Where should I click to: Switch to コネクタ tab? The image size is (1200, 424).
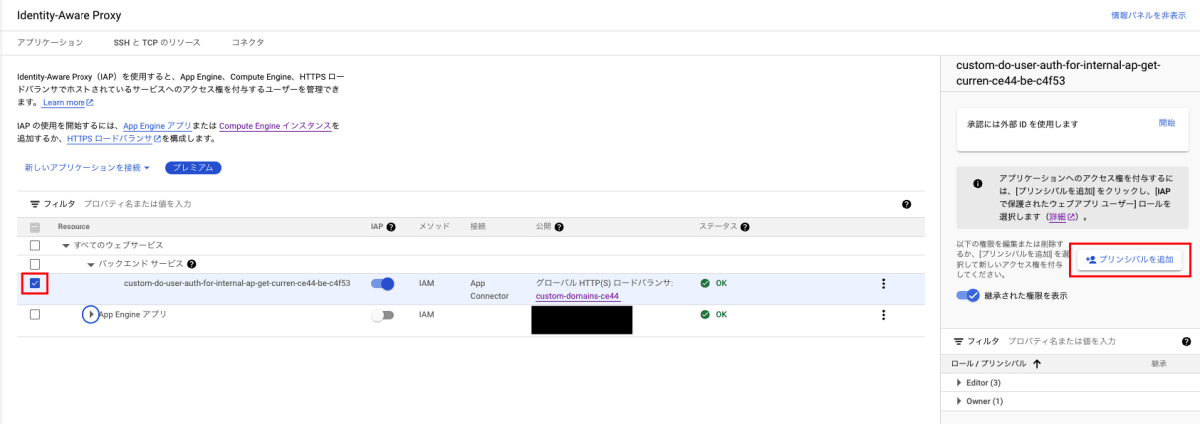coord(248,43)
